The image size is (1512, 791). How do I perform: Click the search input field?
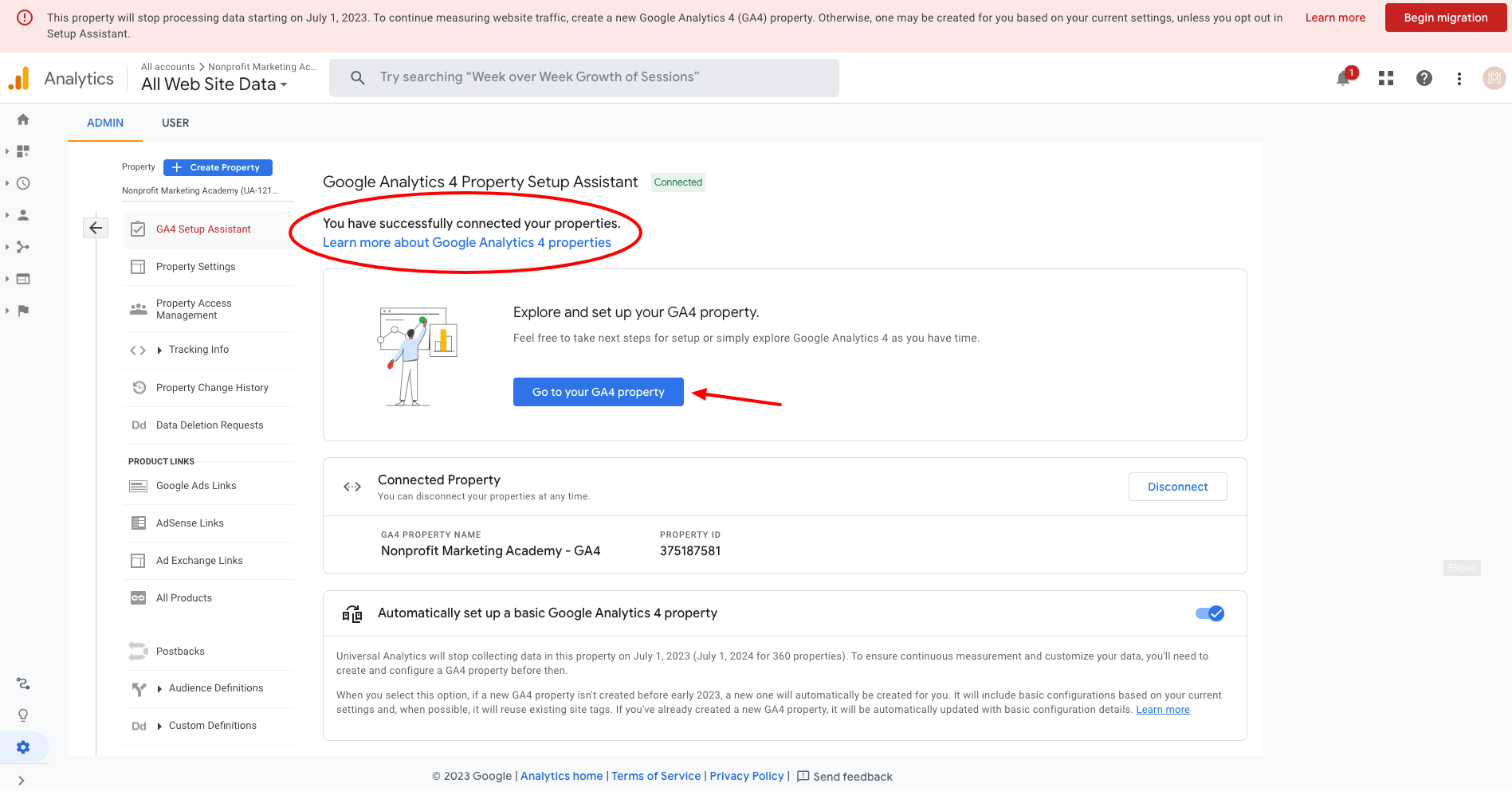[x=584, y=78]
